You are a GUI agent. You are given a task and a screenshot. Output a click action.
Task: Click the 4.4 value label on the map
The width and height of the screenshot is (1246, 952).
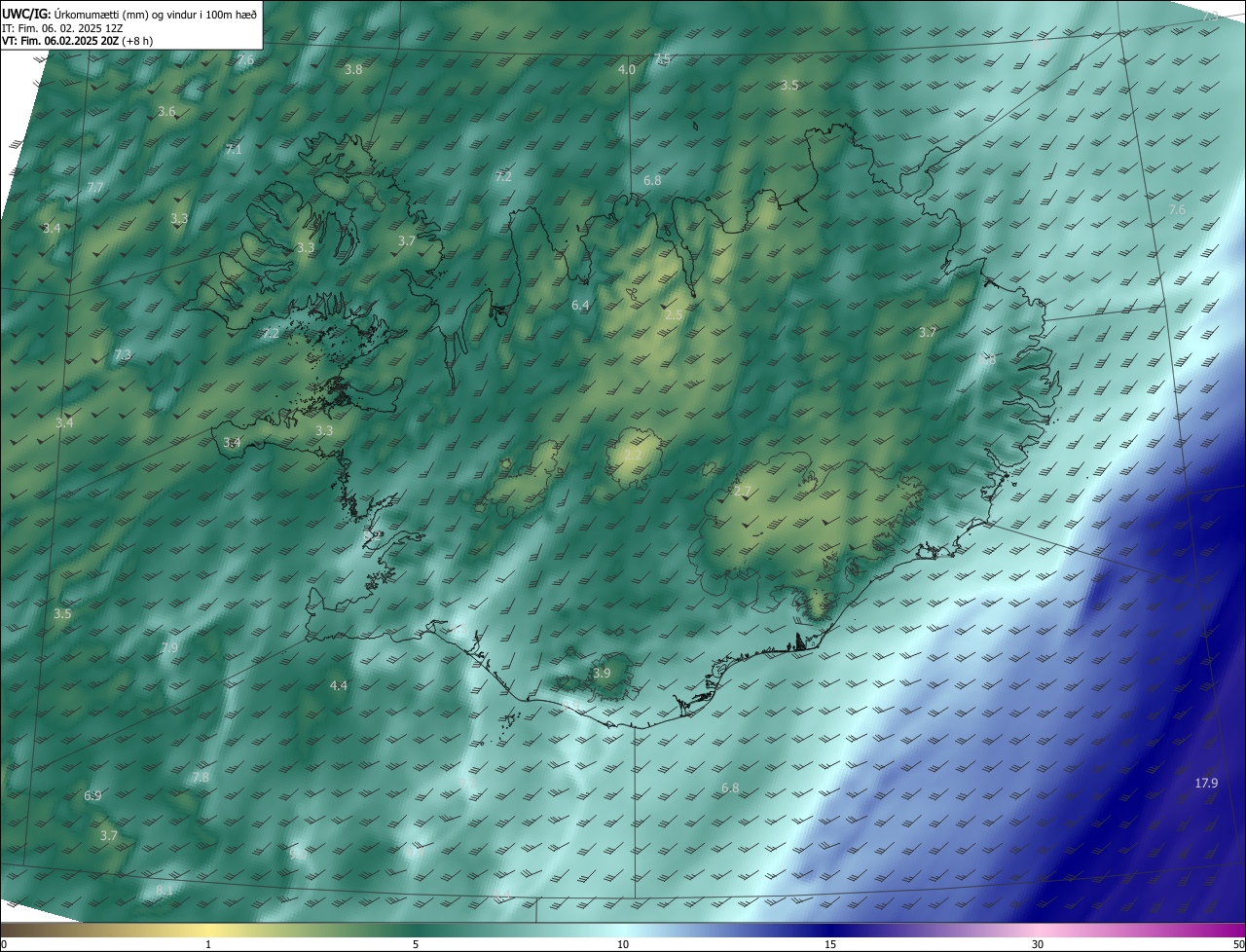338,685
